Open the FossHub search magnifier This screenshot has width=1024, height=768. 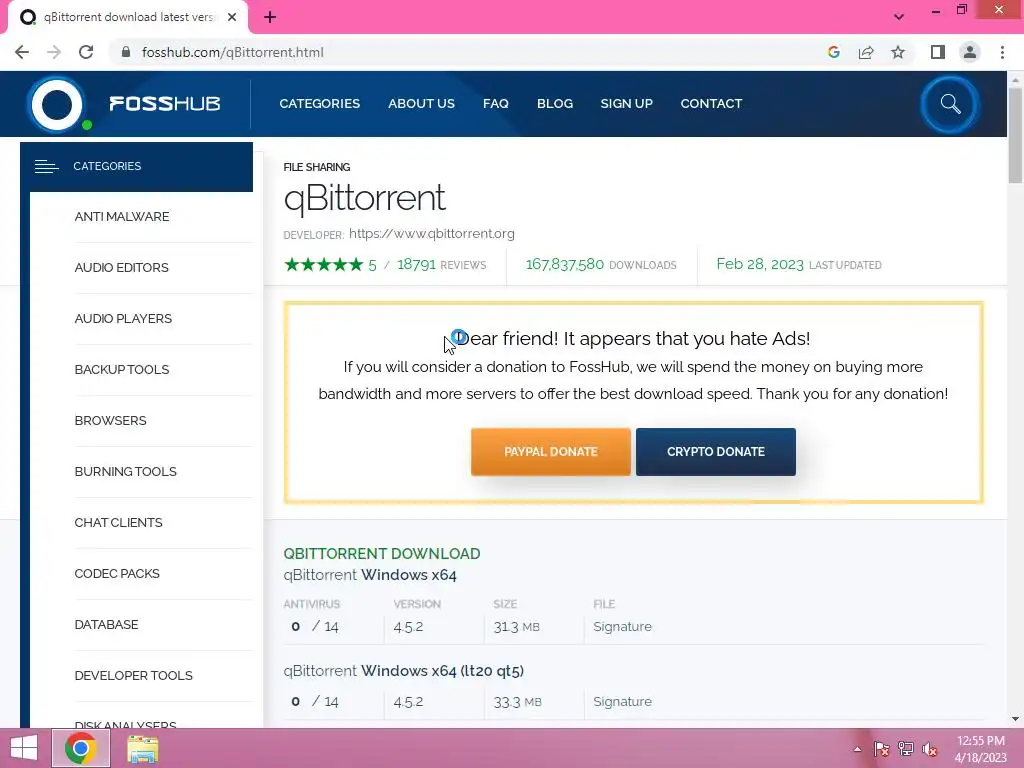click(x=950, y=104)
